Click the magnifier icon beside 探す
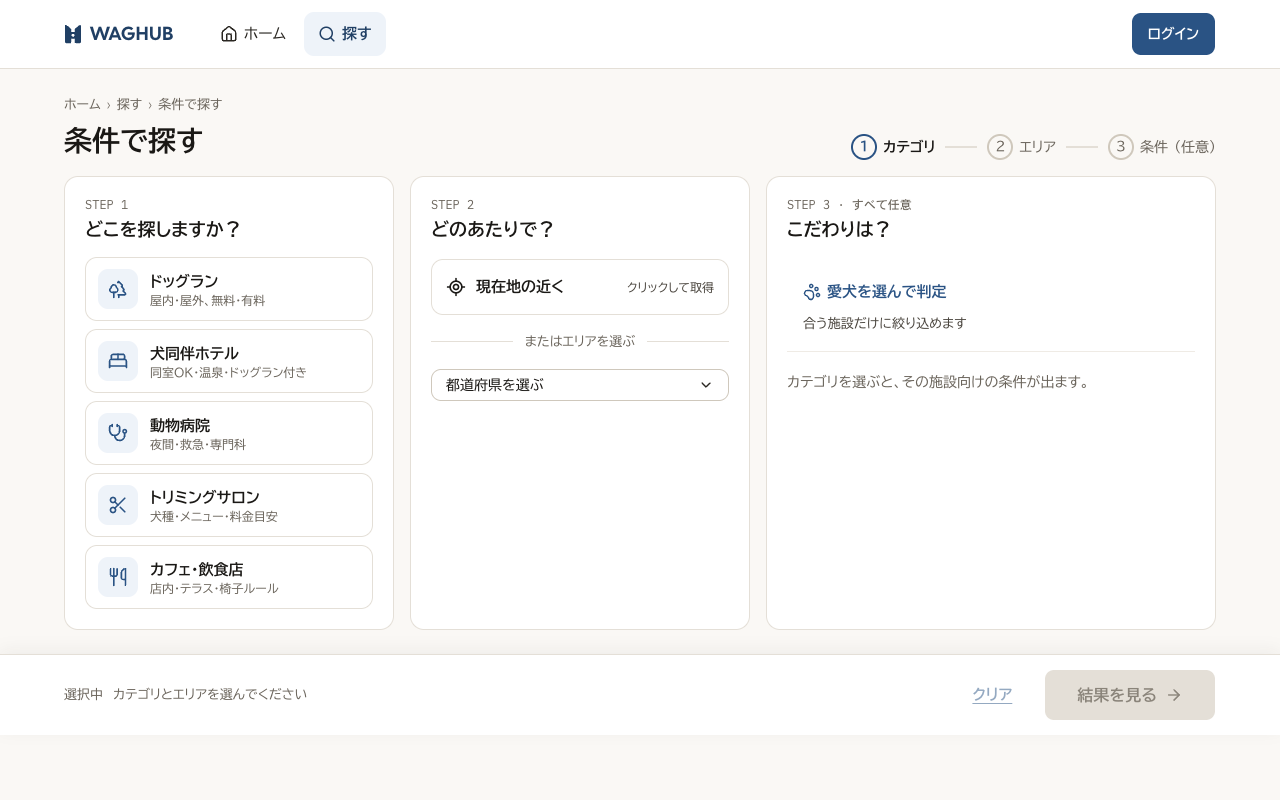The image size is (1280, 800). coord(327,34)
